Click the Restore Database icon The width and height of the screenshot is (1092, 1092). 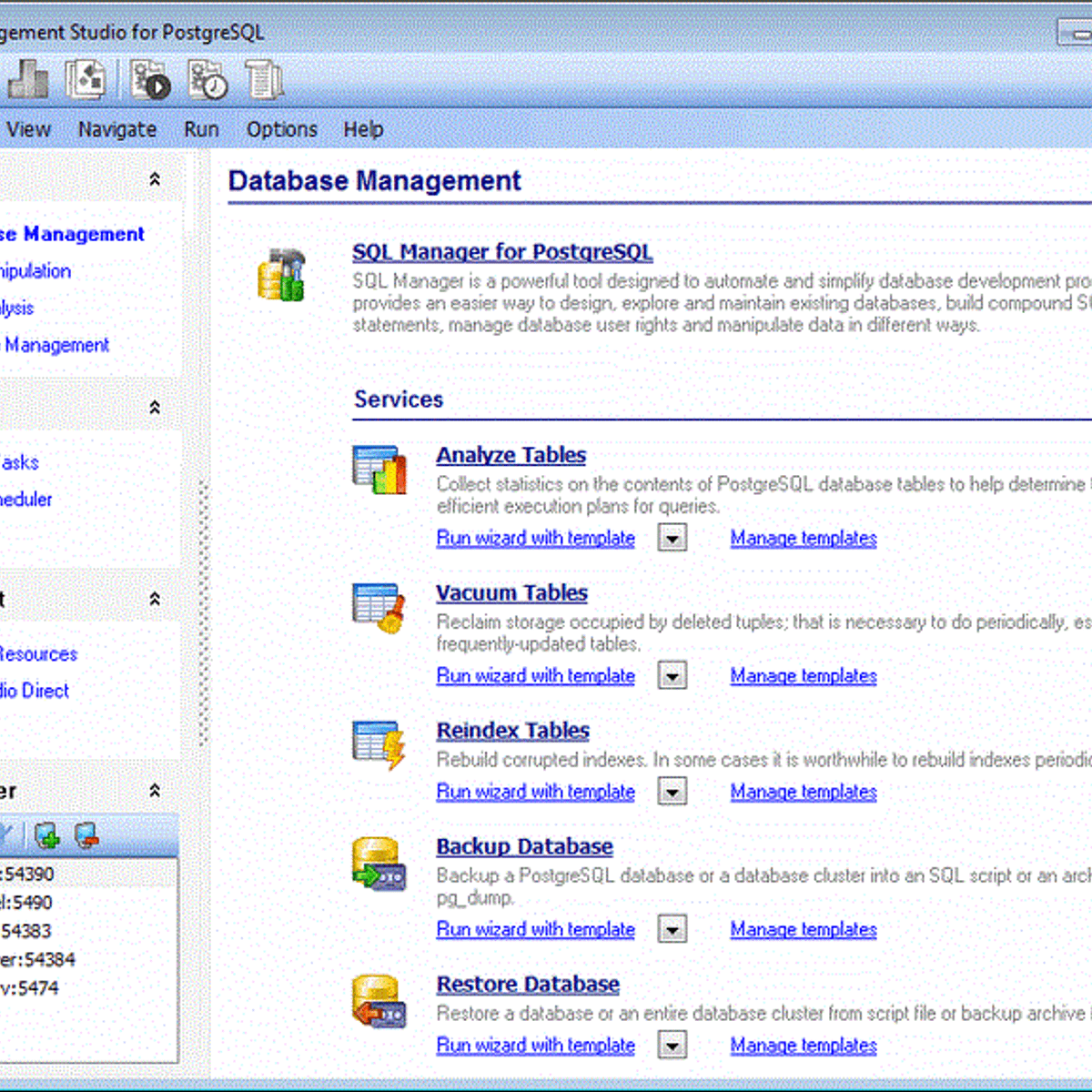click(379, 1001)
